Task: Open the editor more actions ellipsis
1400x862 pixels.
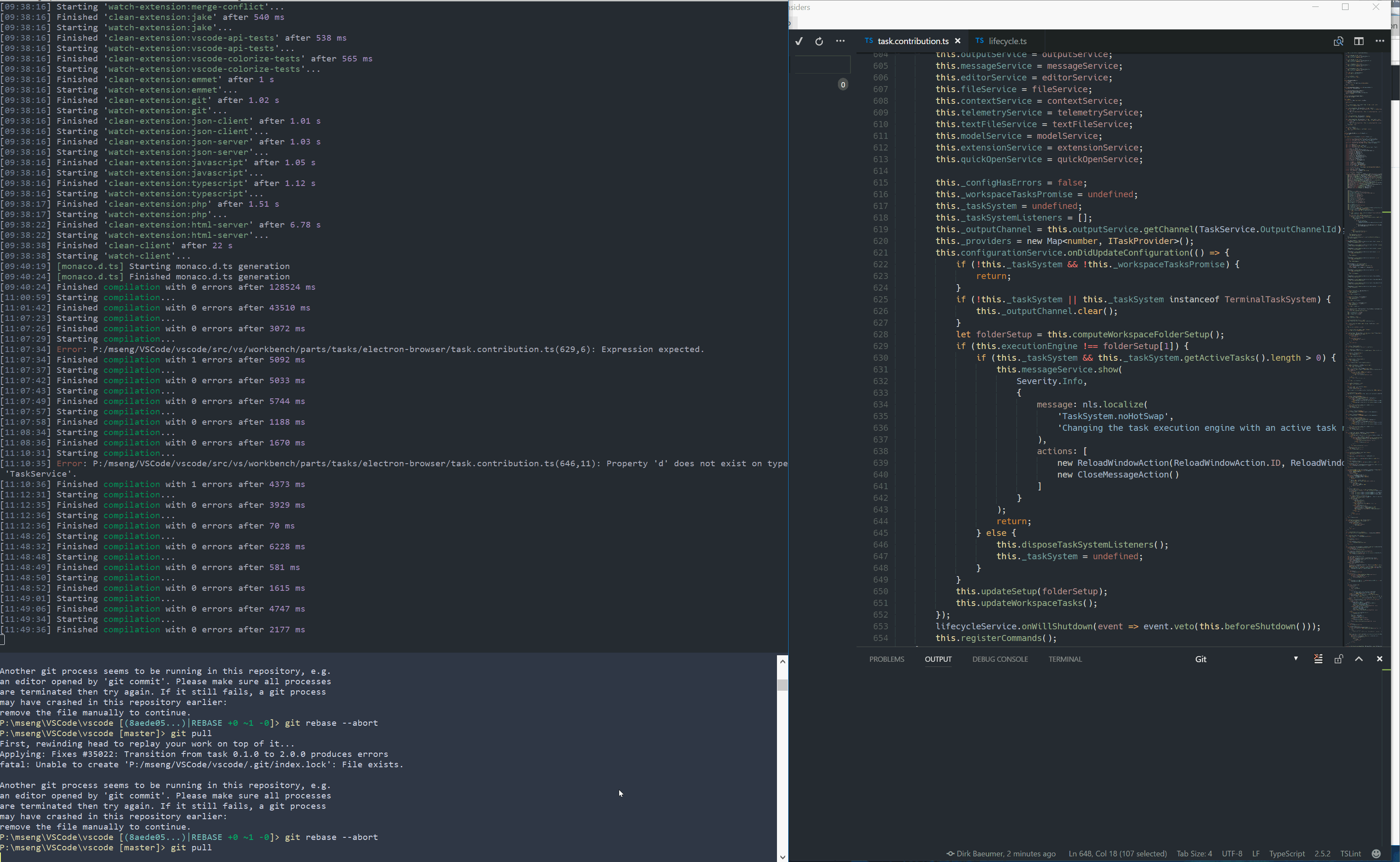Action: coord(1380,41)
